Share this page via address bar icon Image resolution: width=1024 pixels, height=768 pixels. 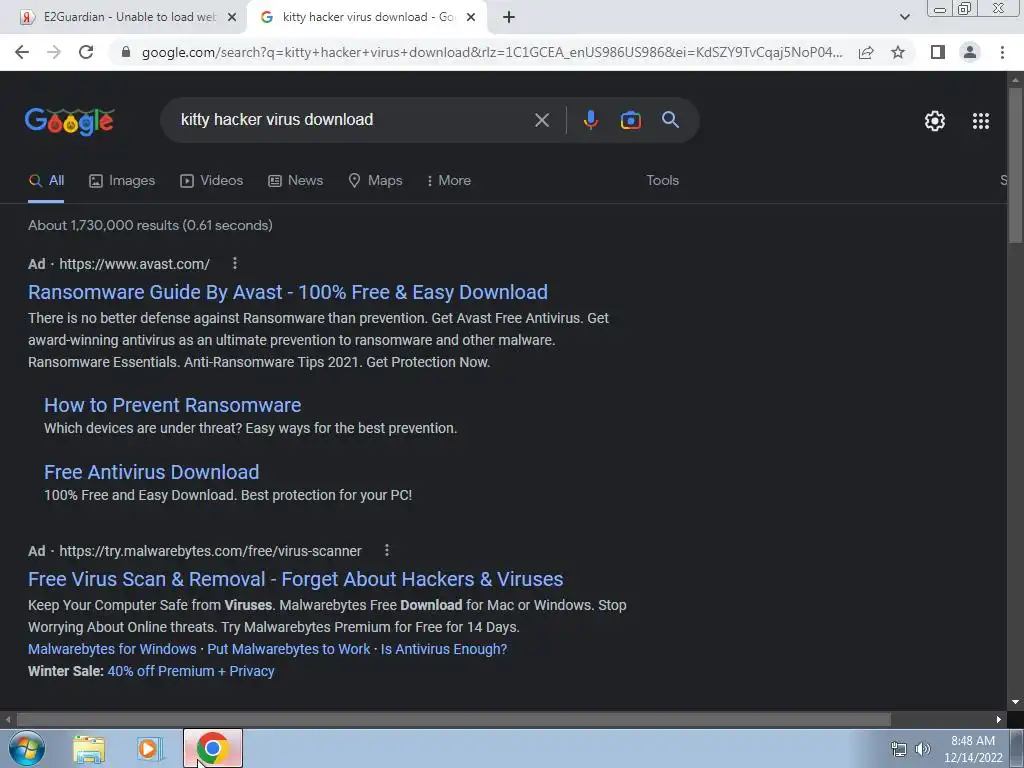866,52
